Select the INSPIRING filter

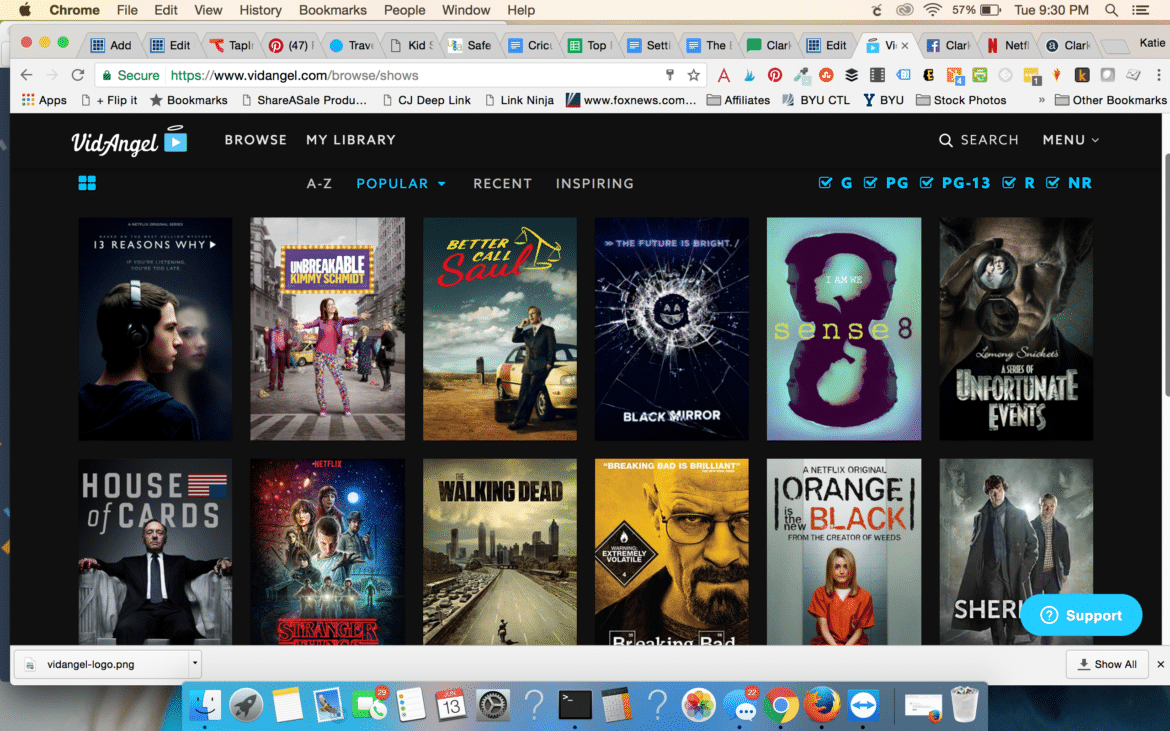coord(595,183)
